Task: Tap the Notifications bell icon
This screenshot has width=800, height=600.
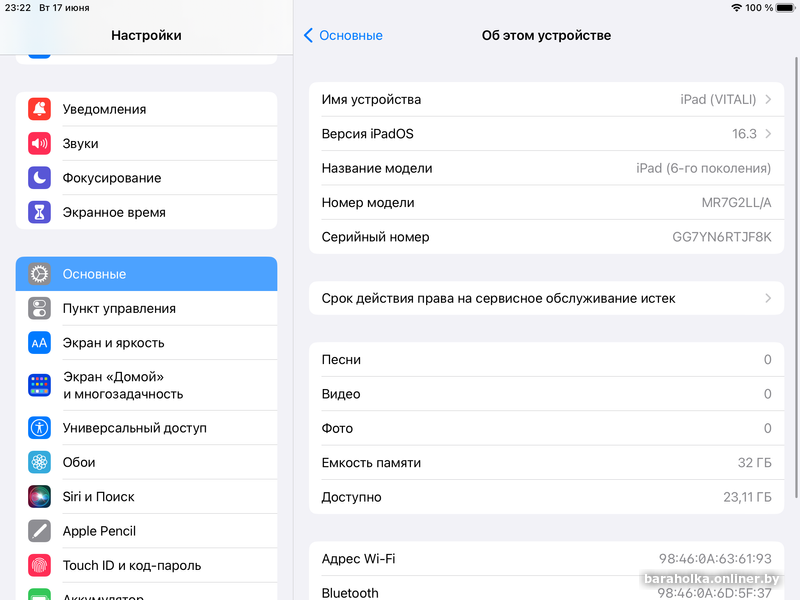Action: (39, 109)
